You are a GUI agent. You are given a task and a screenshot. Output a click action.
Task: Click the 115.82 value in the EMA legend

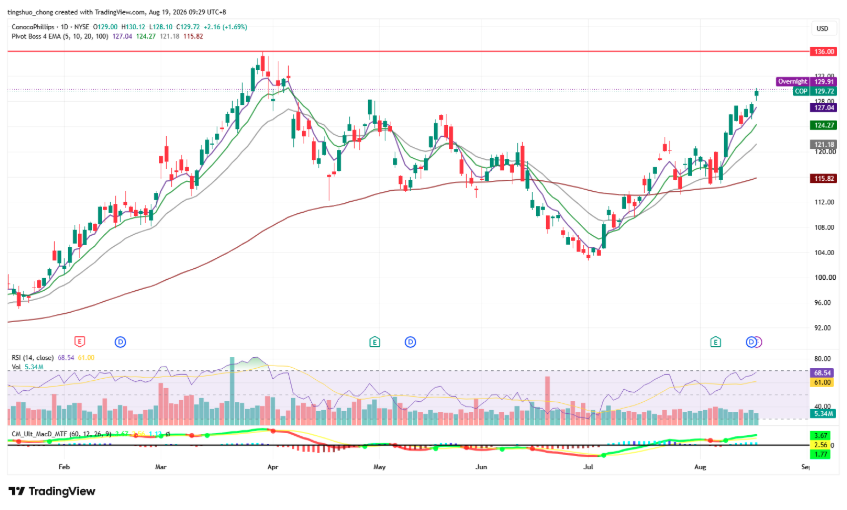click(x=193, y=36)
